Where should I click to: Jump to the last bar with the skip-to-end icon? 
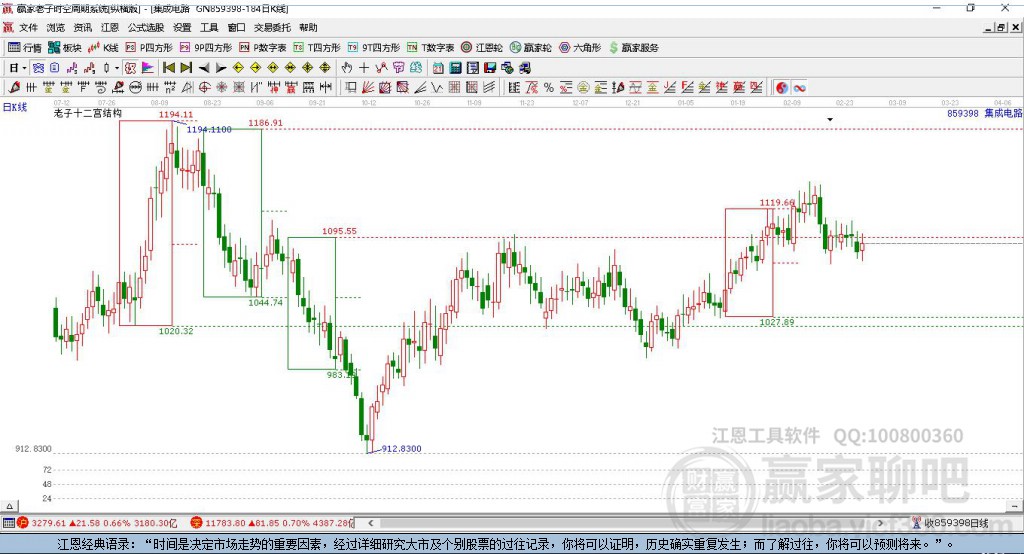[186, 68]
